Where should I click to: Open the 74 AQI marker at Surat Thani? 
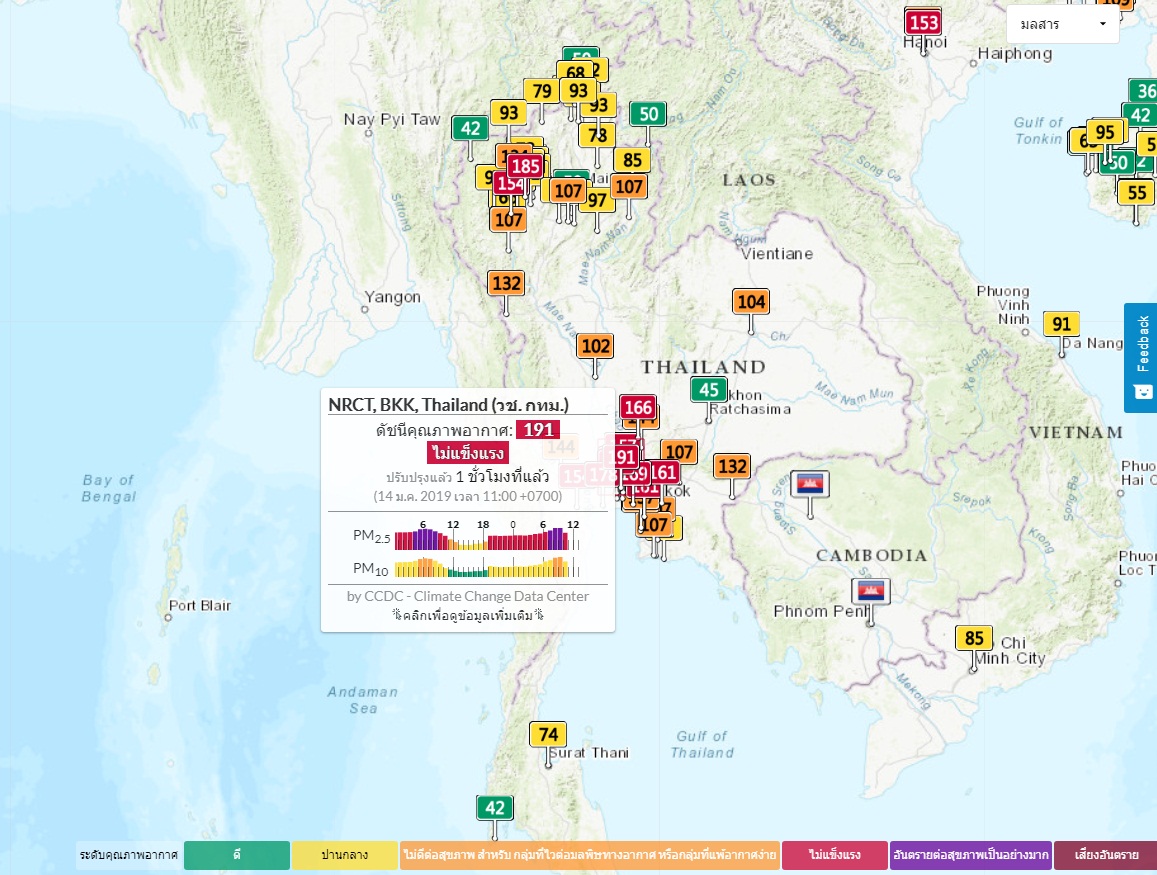pos(547,735)
